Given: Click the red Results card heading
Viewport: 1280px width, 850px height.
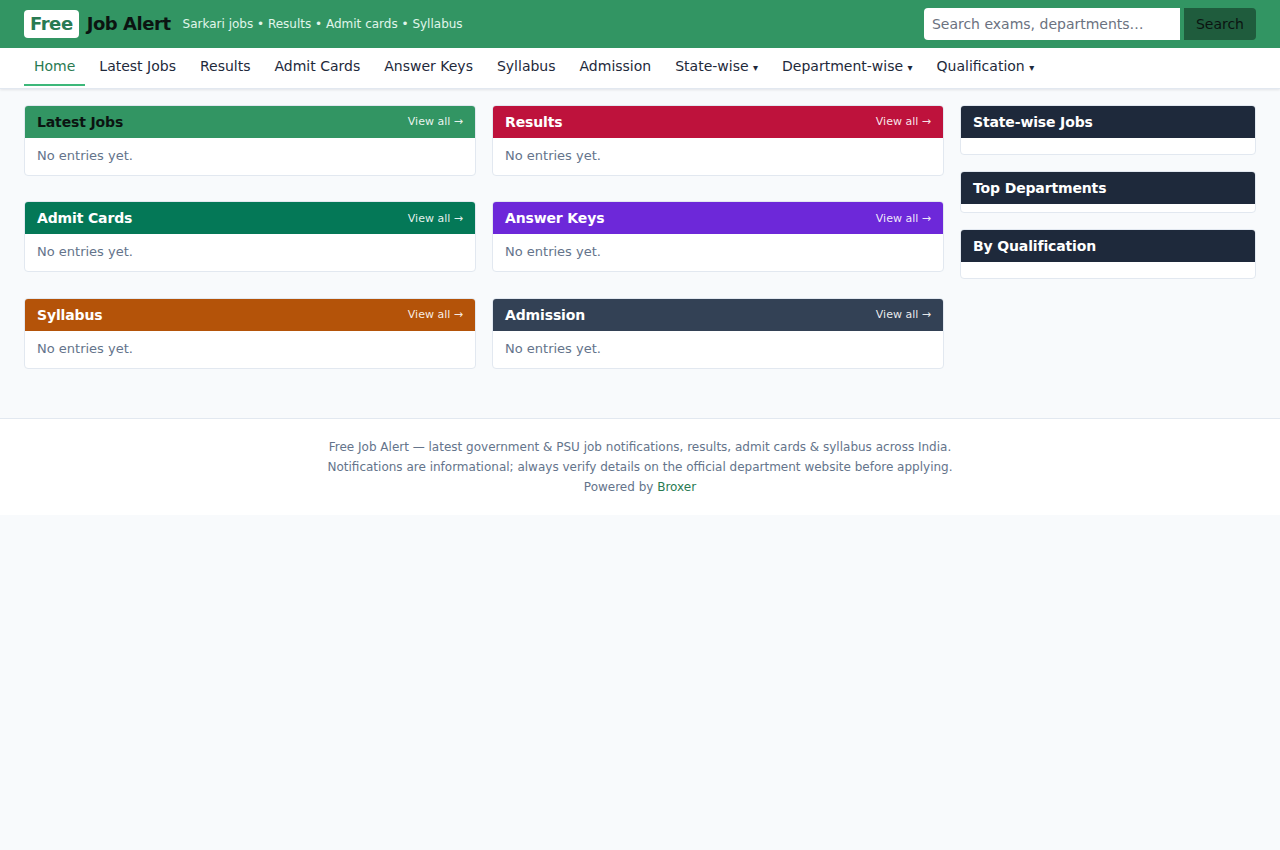Looking at the screenshot, I should click(533, 122).
